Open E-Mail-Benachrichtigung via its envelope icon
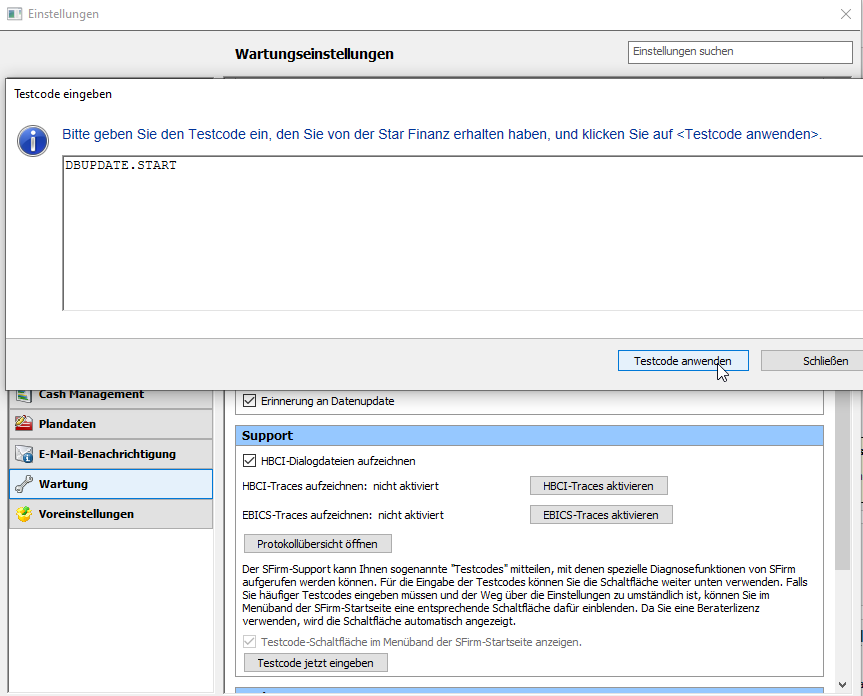This screenshot has height=696, width=863. click(x=24, y=454)
